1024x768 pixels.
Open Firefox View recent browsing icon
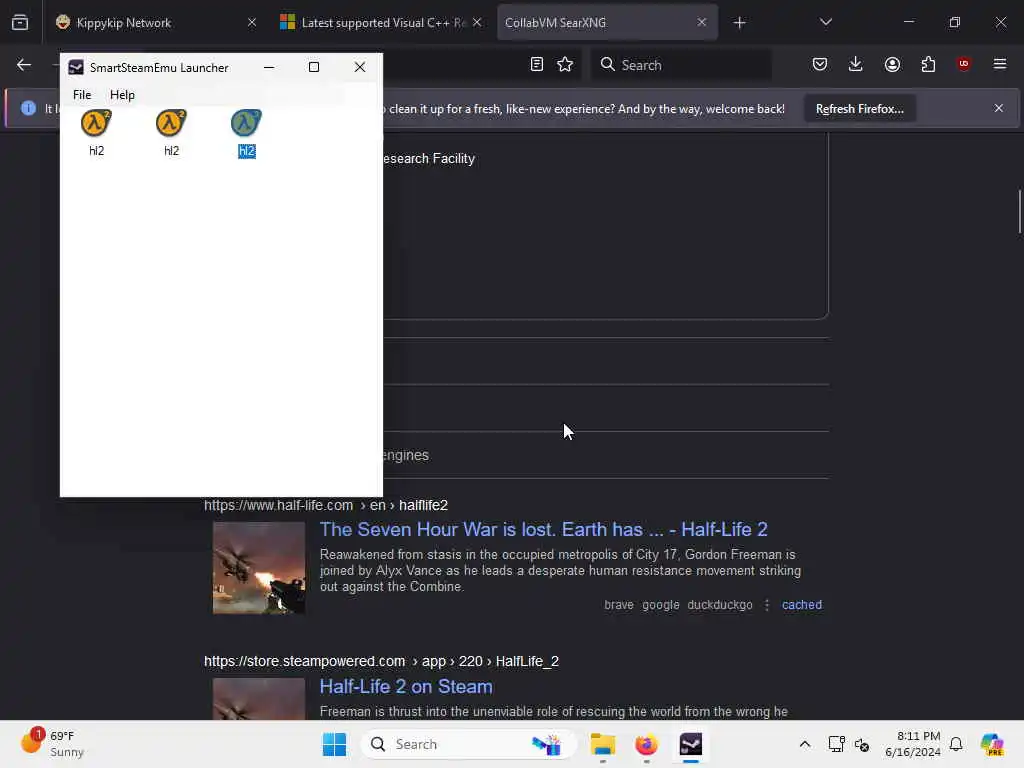[x=20, y=22]
